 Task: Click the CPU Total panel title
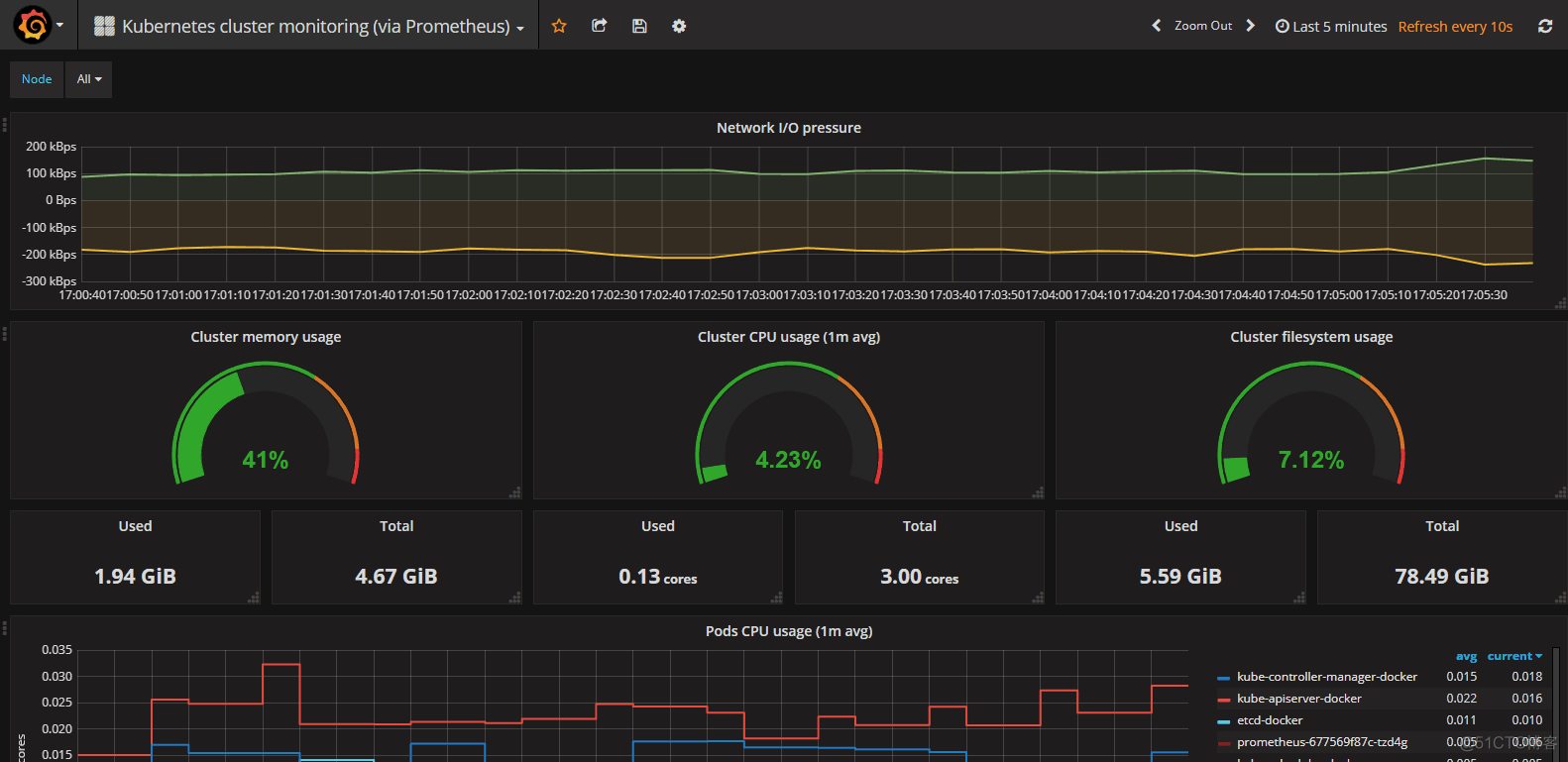pyautogui.click(x=920, y=526)
